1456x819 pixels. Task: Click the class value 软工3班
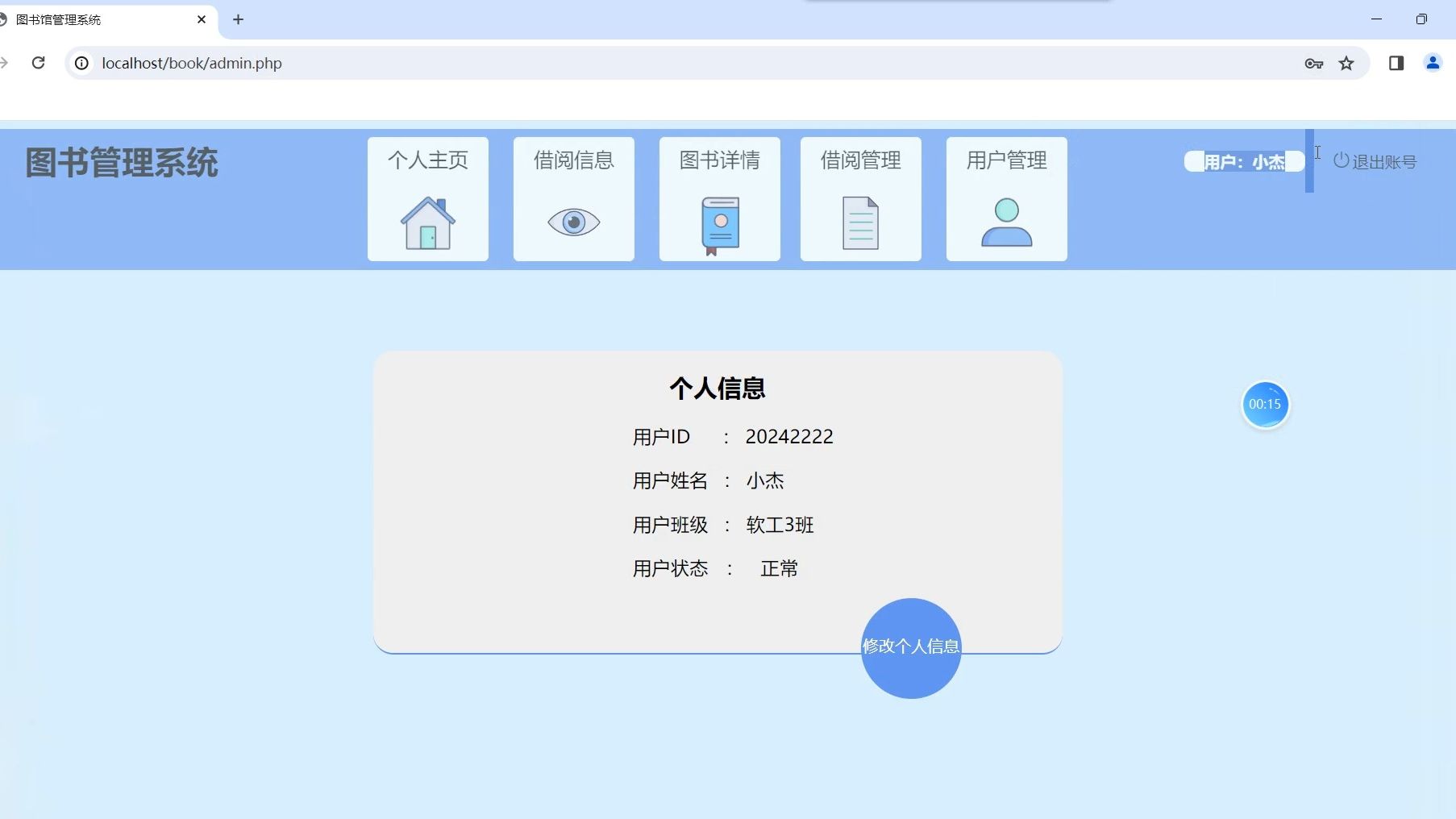[780, 526]
